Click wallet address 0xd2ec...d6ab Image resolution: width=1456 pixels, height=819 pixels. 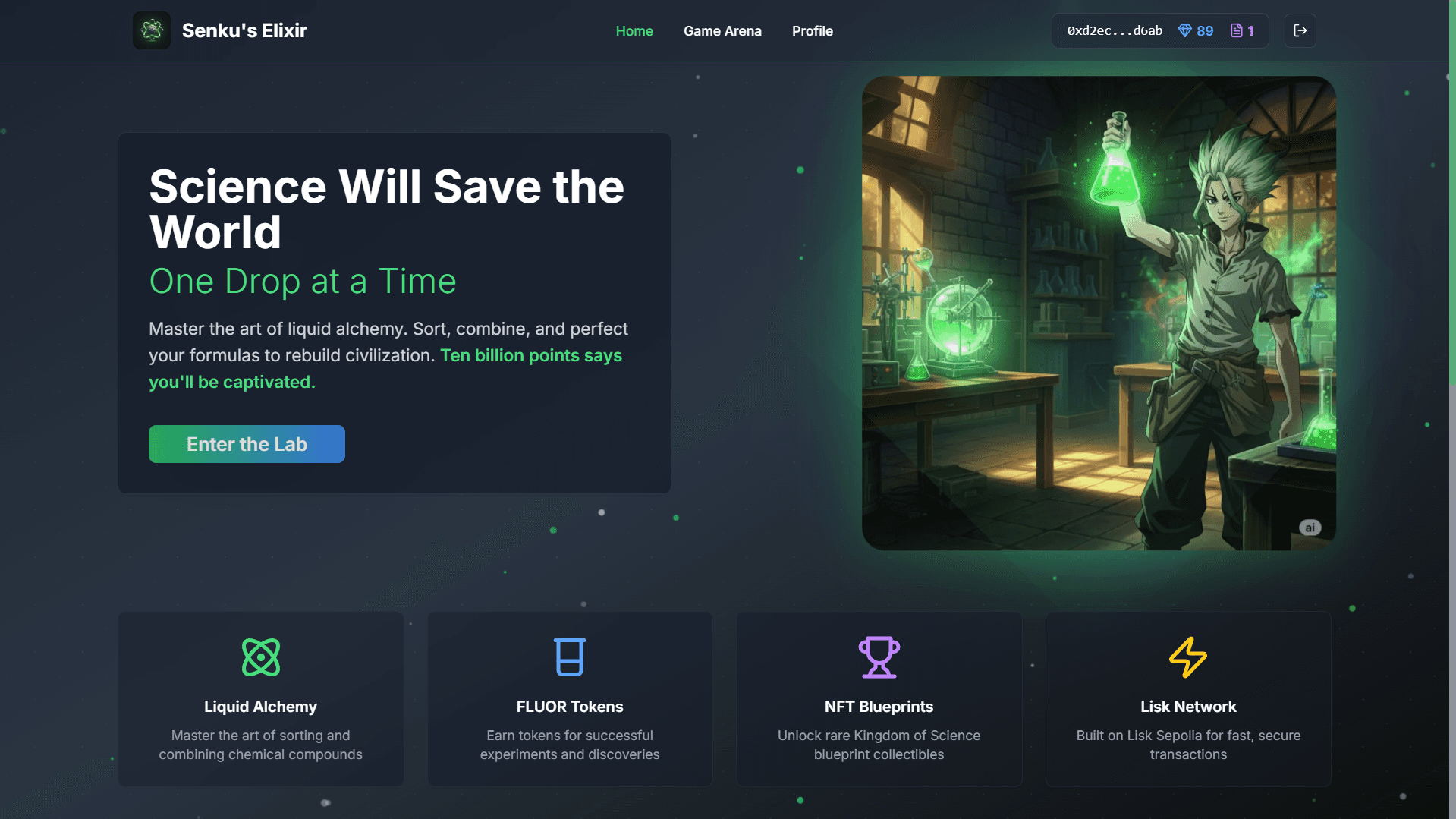click(1115, 30)
